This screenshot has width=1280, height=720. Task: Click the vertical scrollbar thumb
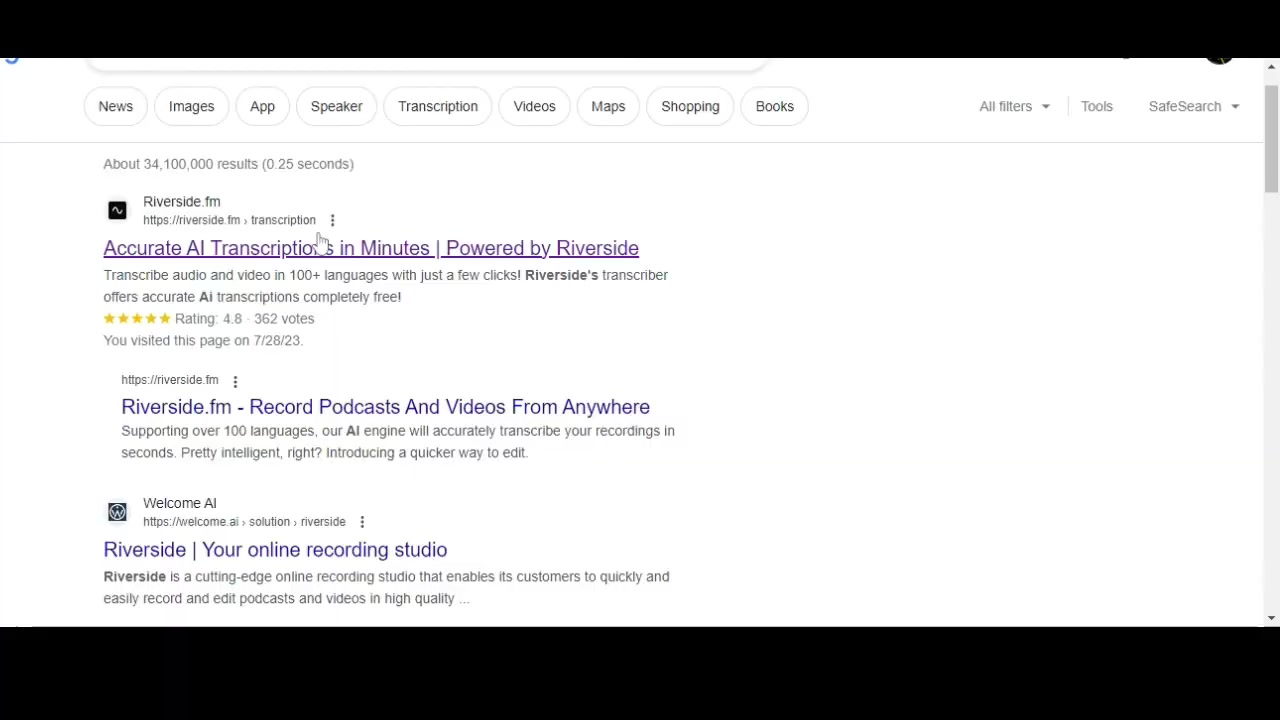1271,138
